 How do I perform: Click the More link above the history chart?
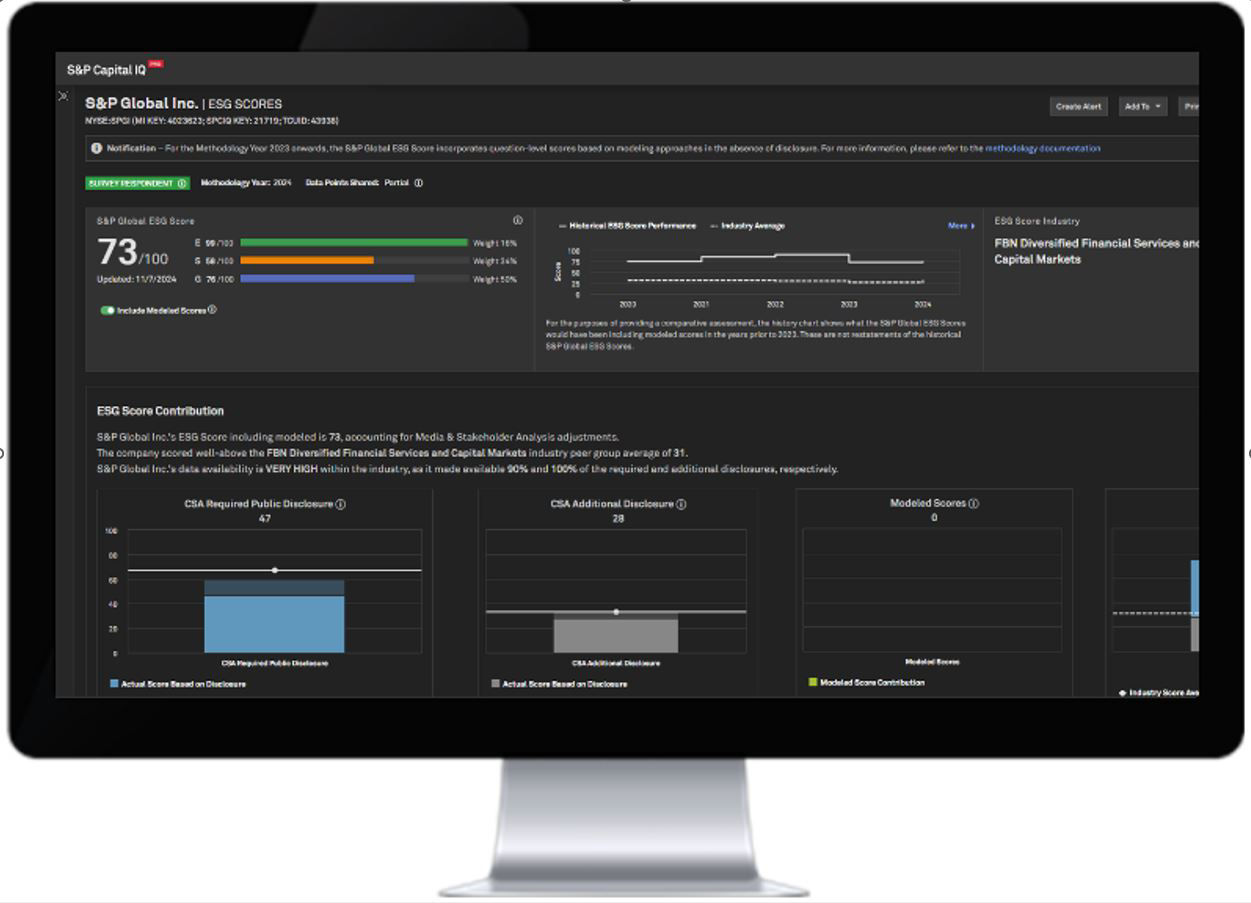[x=961, y=226]
